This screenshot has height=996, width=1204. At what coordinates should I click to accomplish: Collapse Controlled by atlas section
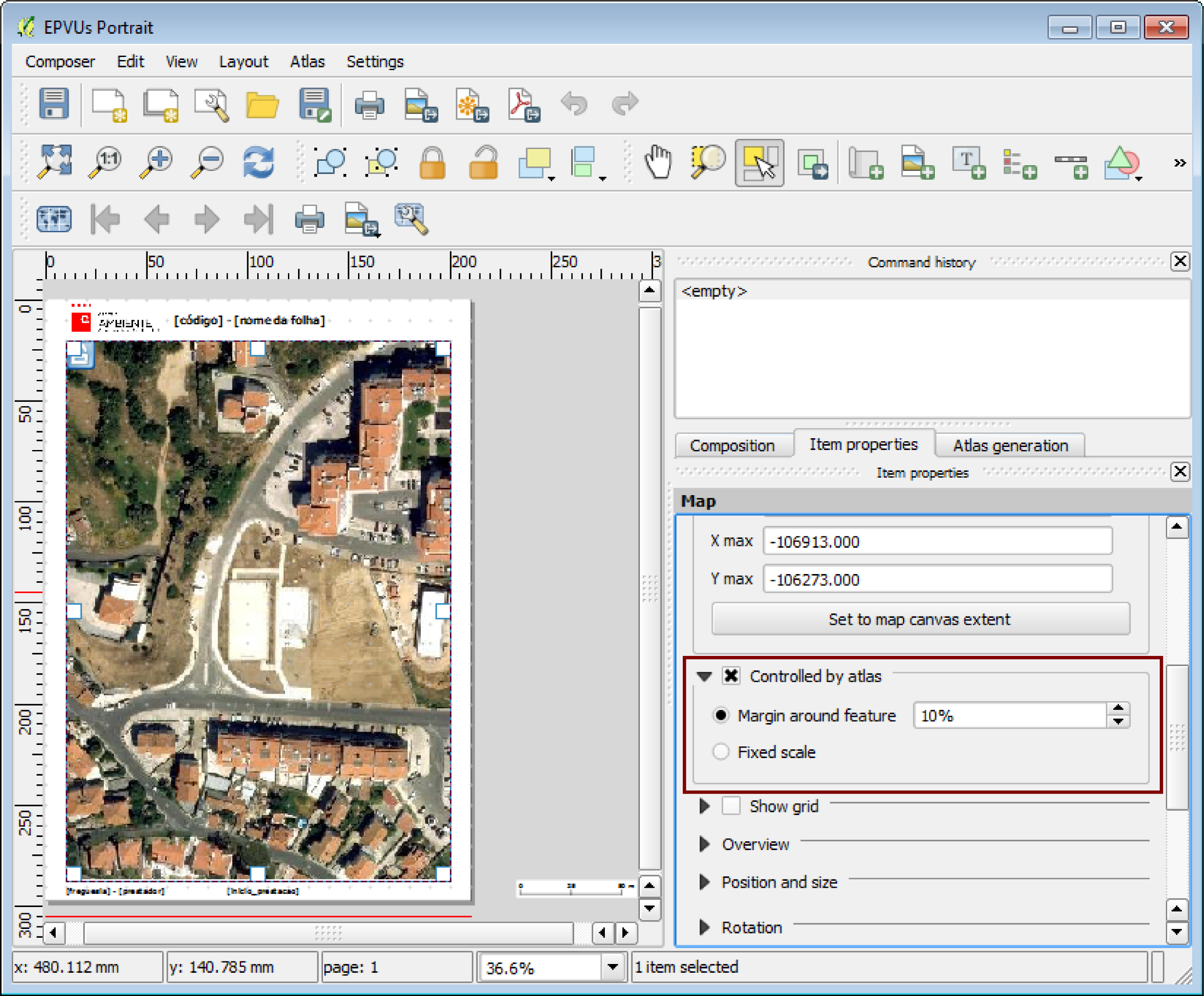point(705,677)
